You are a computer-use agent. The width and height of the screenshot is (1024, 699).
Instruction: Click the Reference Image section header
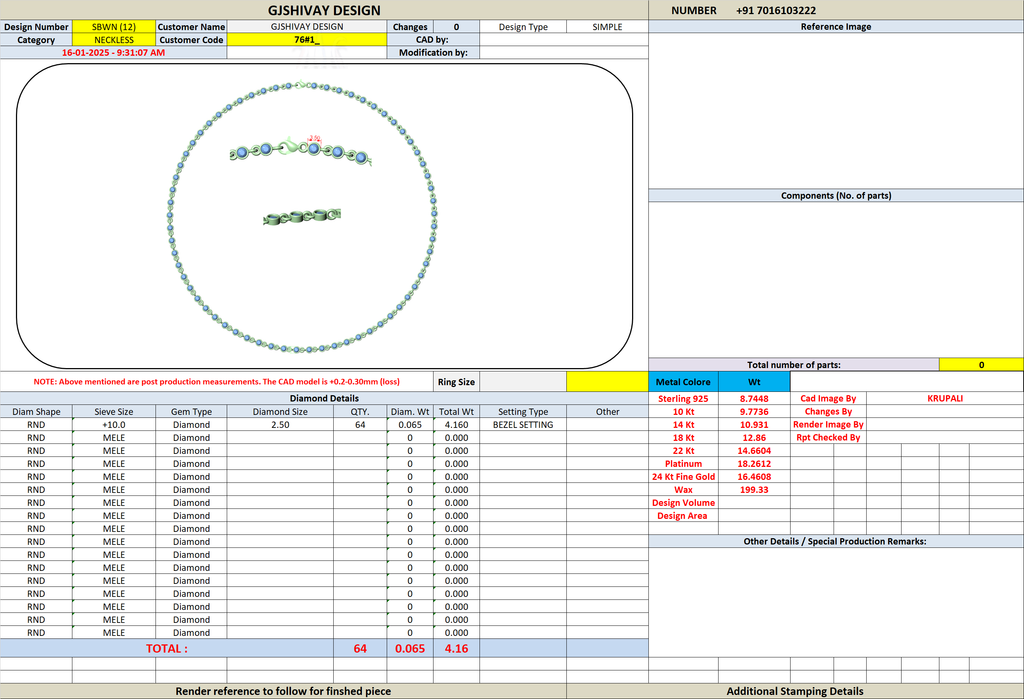click(836, 27)
